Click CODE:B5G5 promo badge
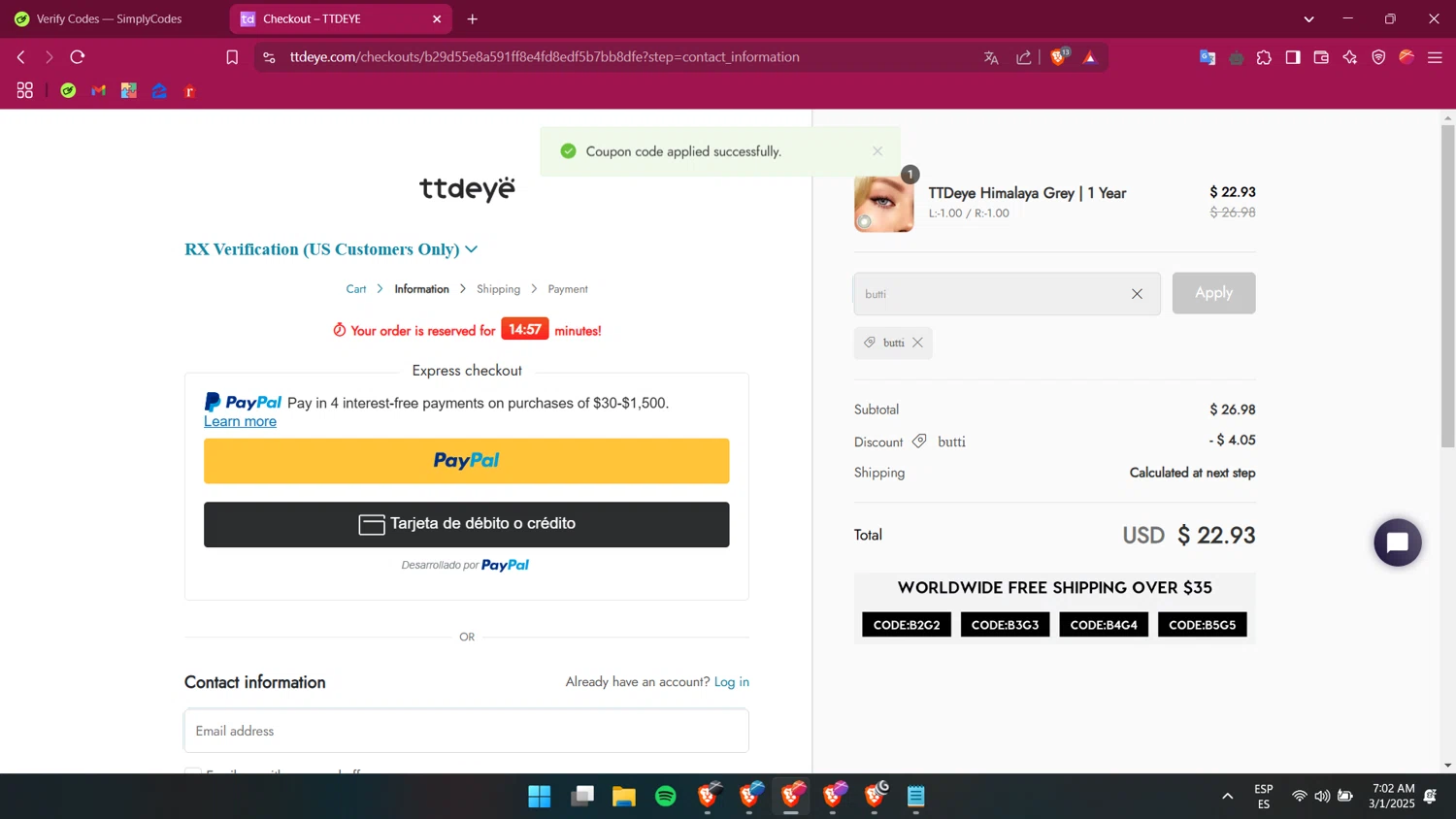Screen dimensions: 1456x819 point(1202,625)
